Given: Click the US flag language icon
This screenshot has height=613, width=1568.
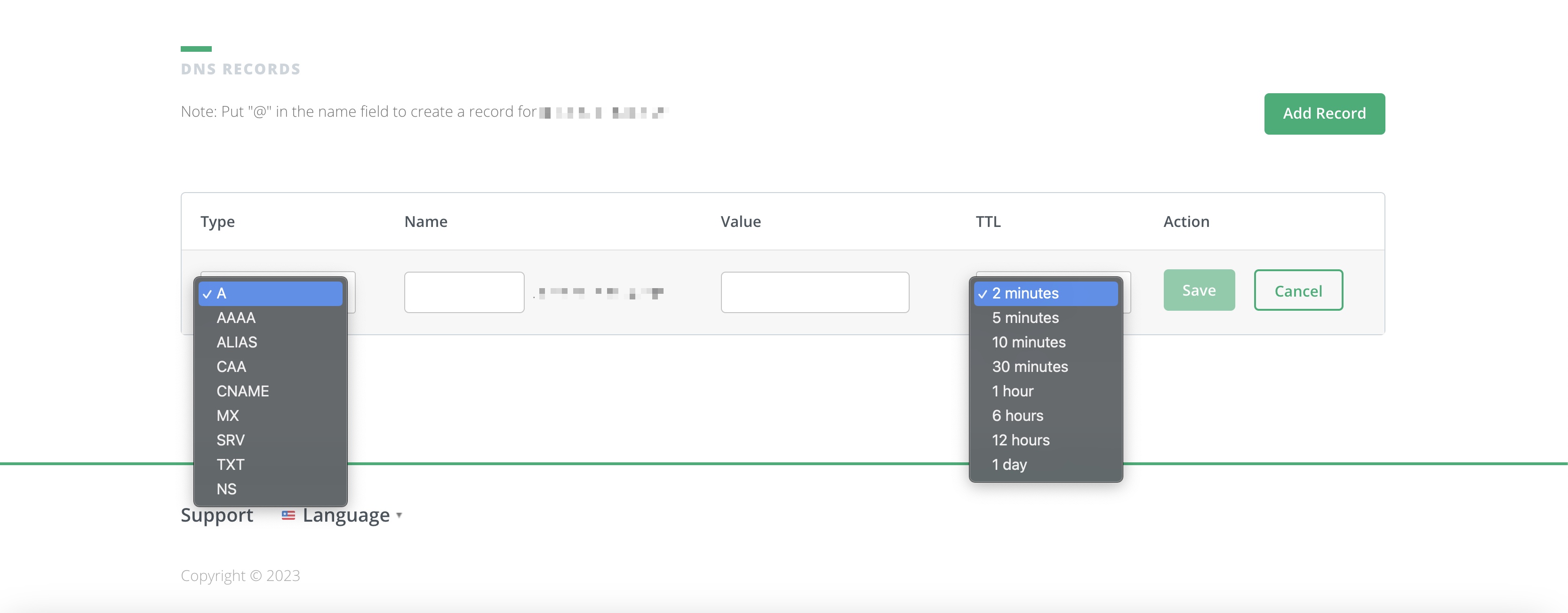Looking at the screenshot, I should 288,515.
